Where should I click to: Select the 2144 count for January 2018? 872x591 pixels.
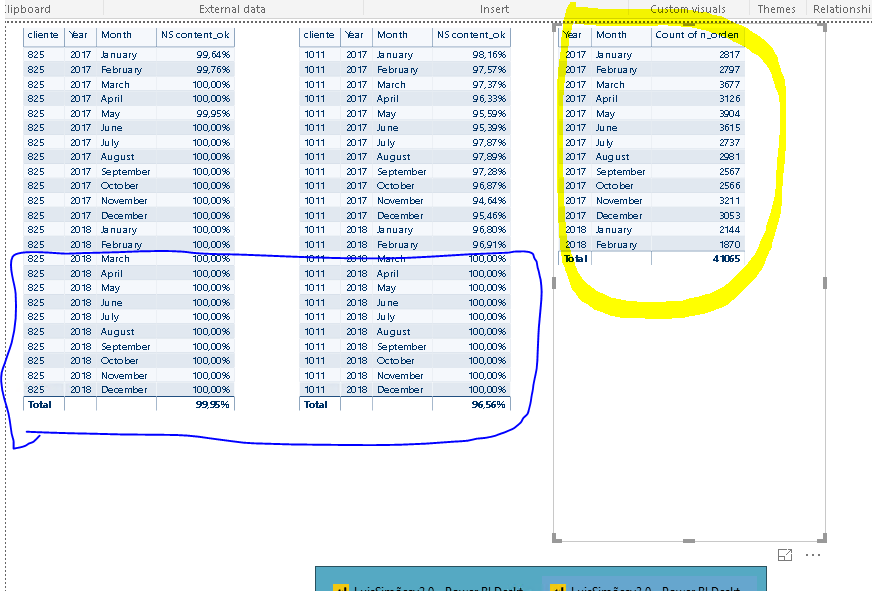click(x=729, y=230)
